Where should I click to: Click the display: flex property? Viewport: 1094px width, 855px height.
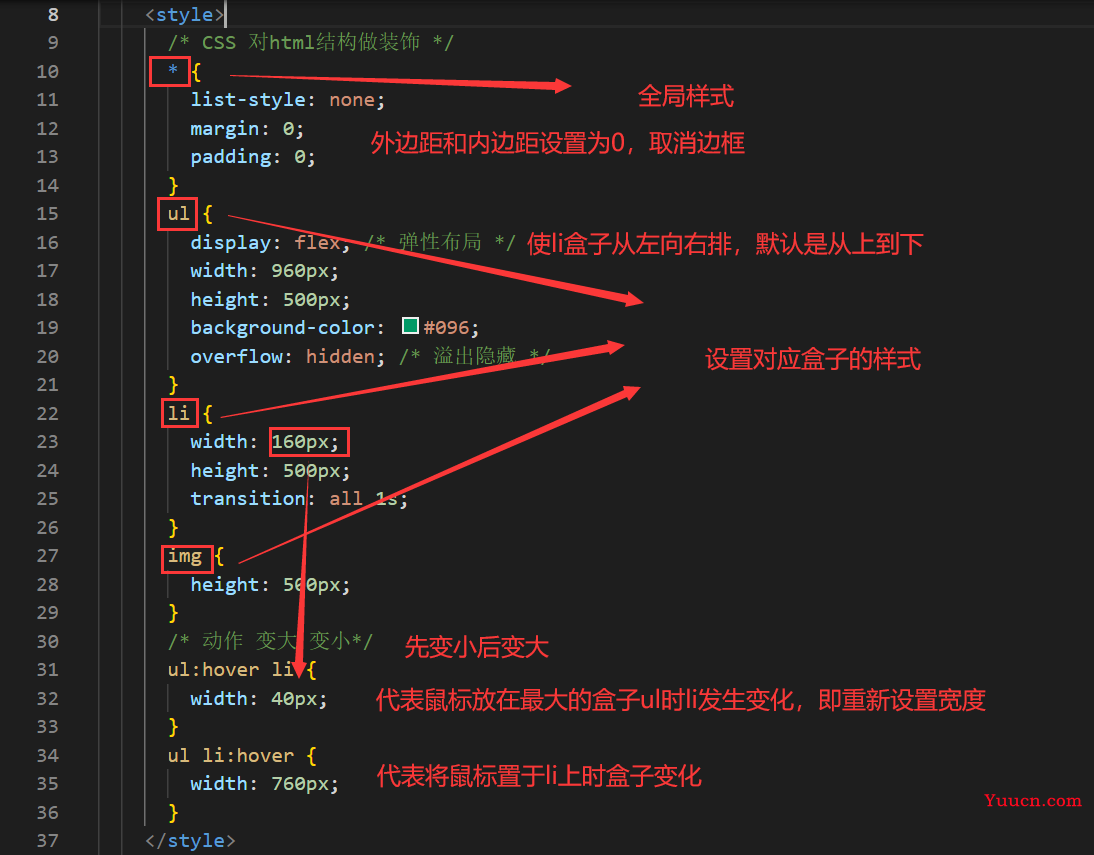pyautogui.click(x=270, y=242)
